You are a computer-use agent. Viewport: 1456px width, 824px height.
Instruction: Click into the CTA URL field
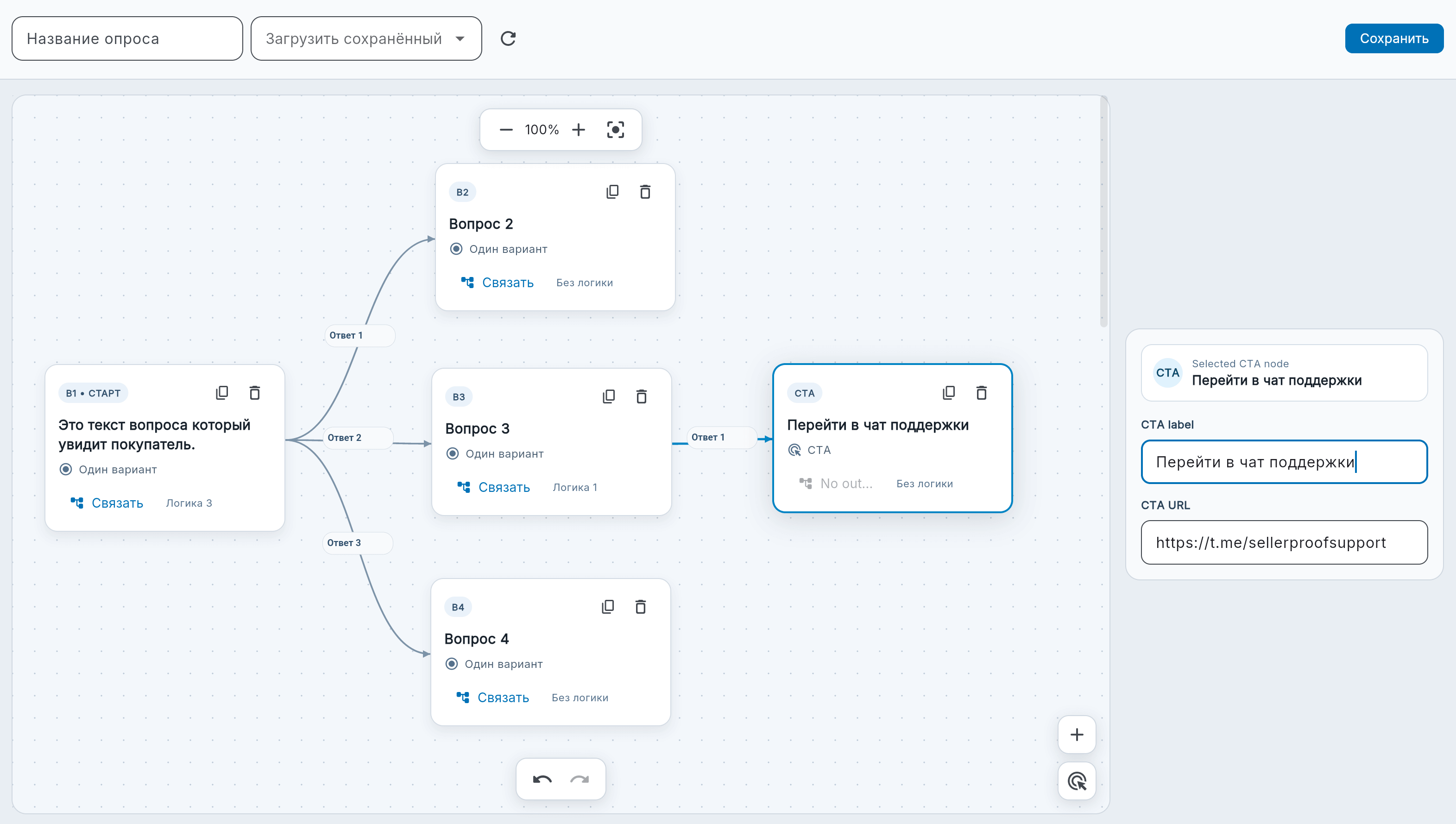[1284, 542]
